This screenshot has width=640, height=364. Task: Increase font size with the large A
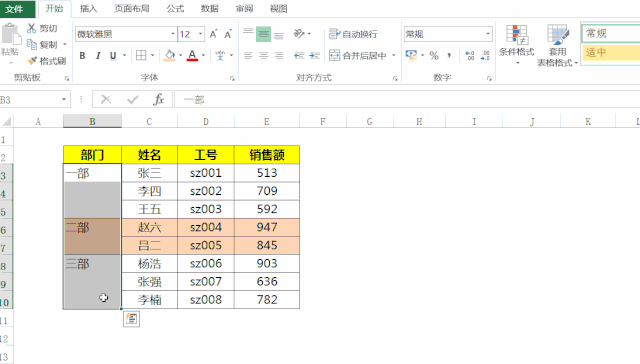pyautogui.click(x=213, y=34)
